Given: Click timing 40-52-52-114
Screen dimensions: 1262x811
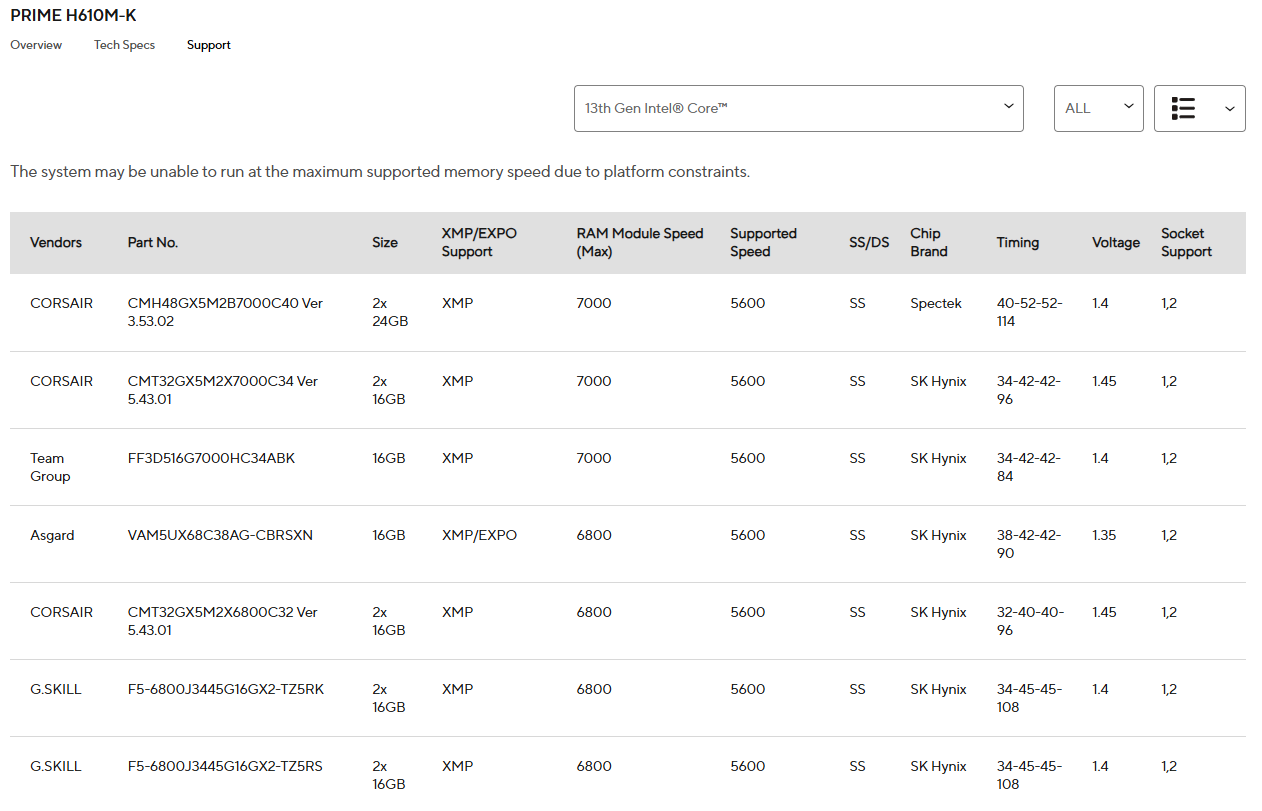Looking at the screenshot, I should [1029, 312].
